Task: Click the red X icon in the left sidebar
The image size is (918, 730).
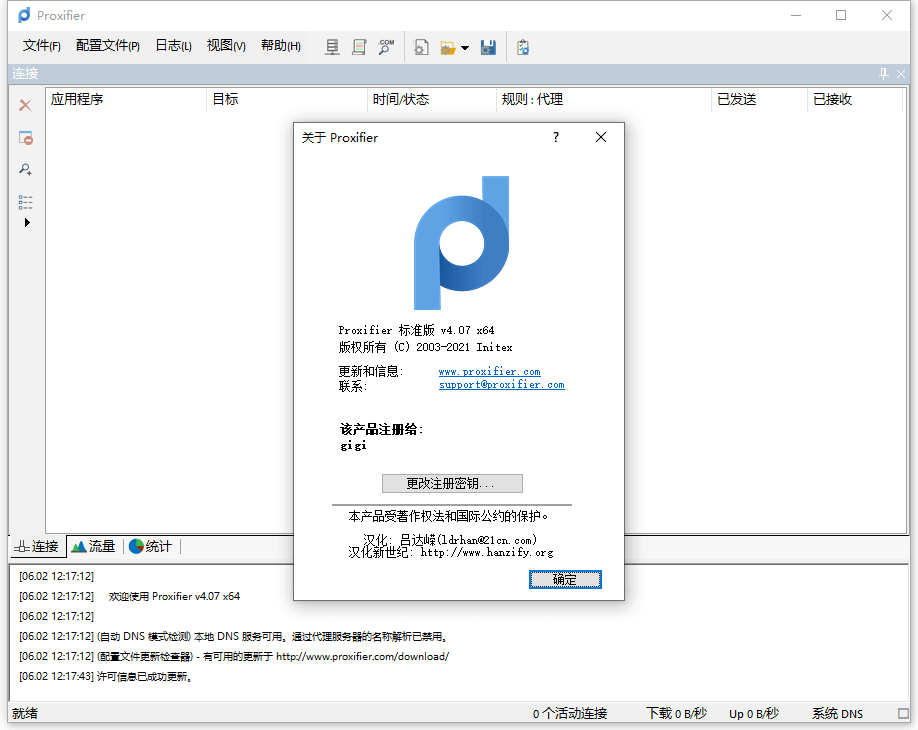Action: coord(25,105)
